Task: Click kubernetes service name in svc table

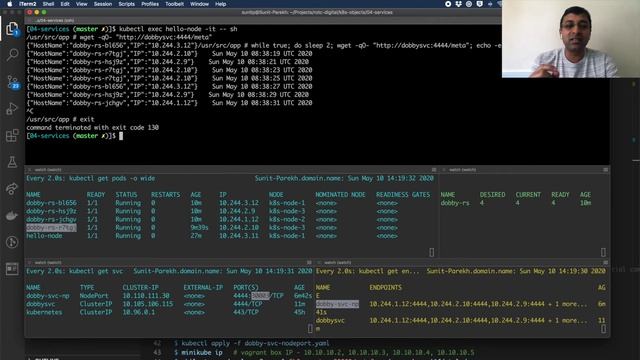Action: point(44,312)
